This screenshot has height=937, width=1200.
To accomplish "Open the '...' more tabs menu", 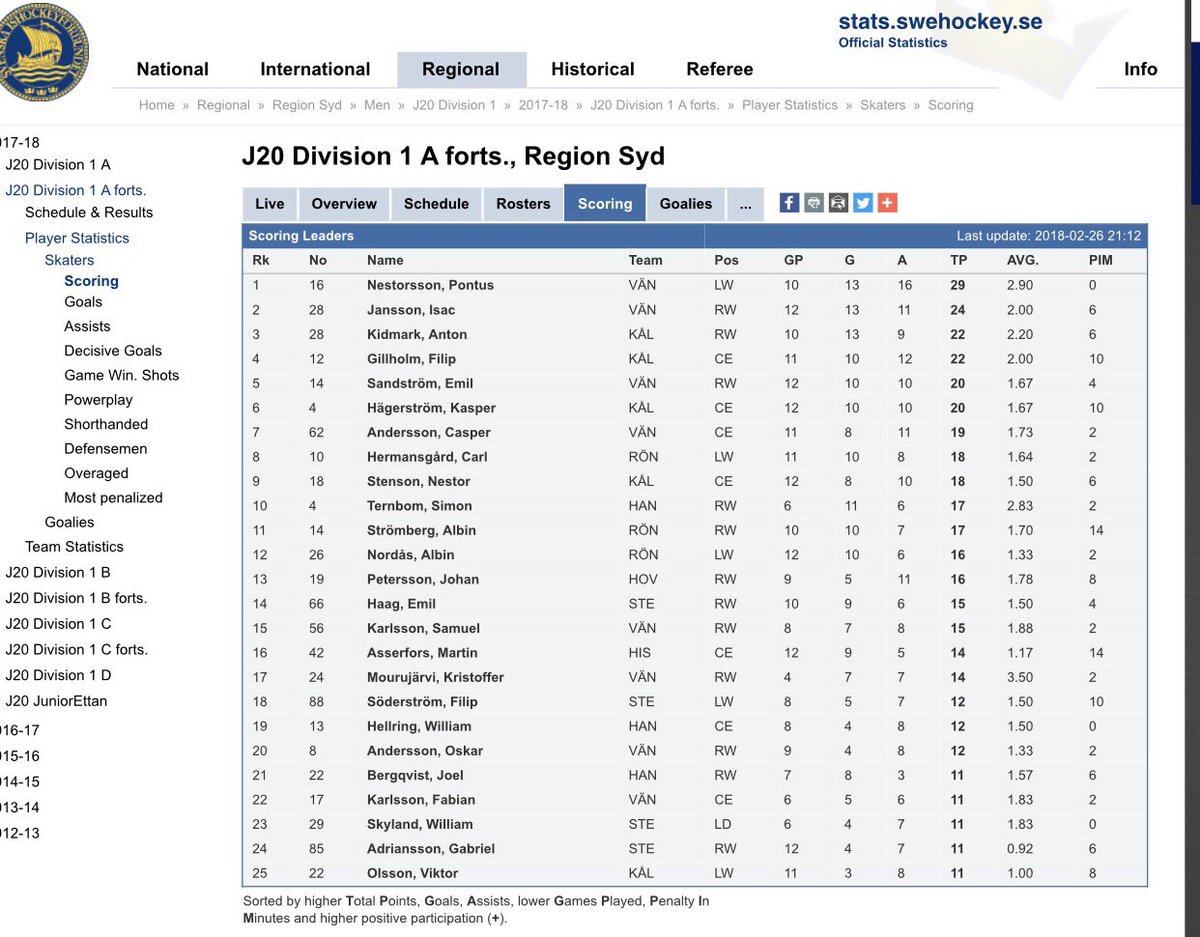I will 745,203.
